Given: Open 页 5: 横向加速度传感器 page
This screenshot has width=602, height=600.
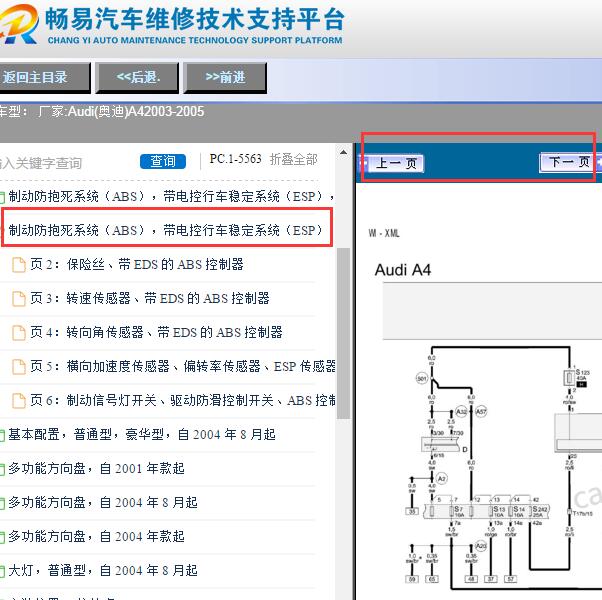Looking at the screenshot, I should (x=183, y=366).
